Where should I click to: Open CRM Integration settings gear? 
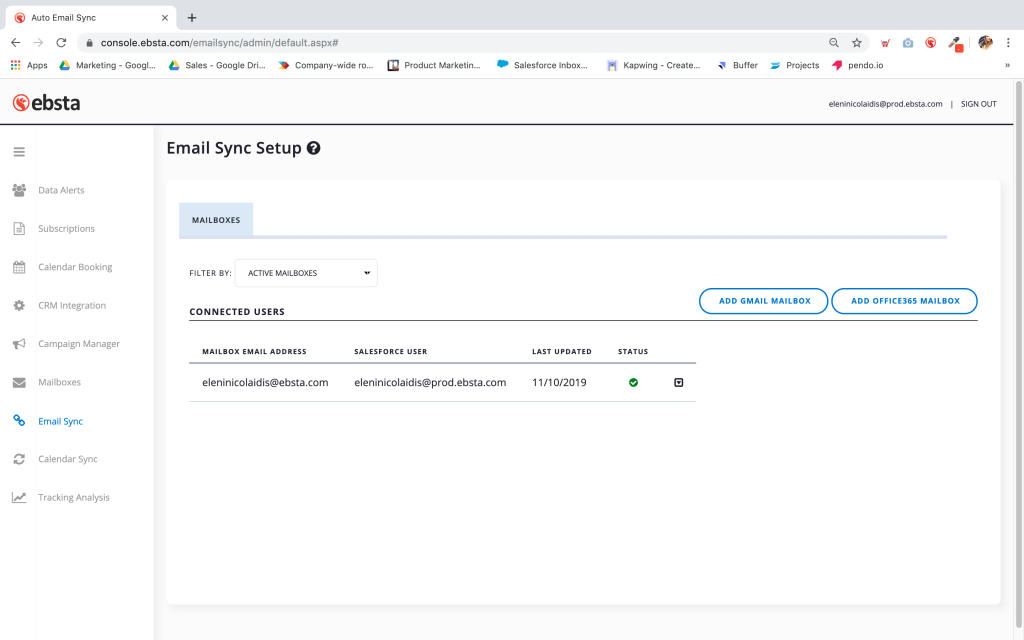19,306
